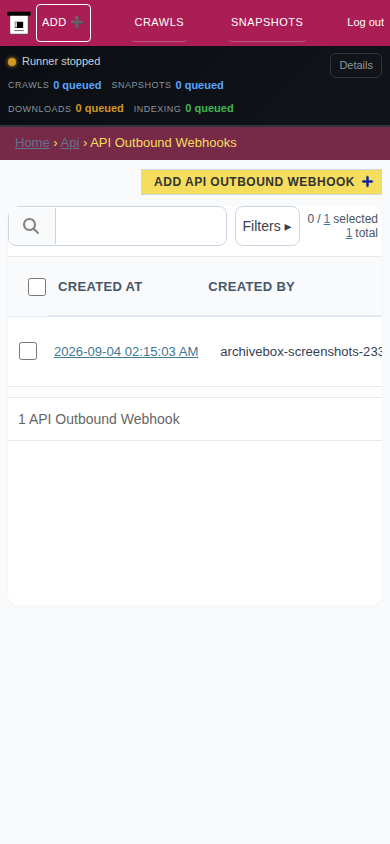Open the SNAPSHOTS tab
The height and width of the screenshot is (844, 390).
[267, 23]
